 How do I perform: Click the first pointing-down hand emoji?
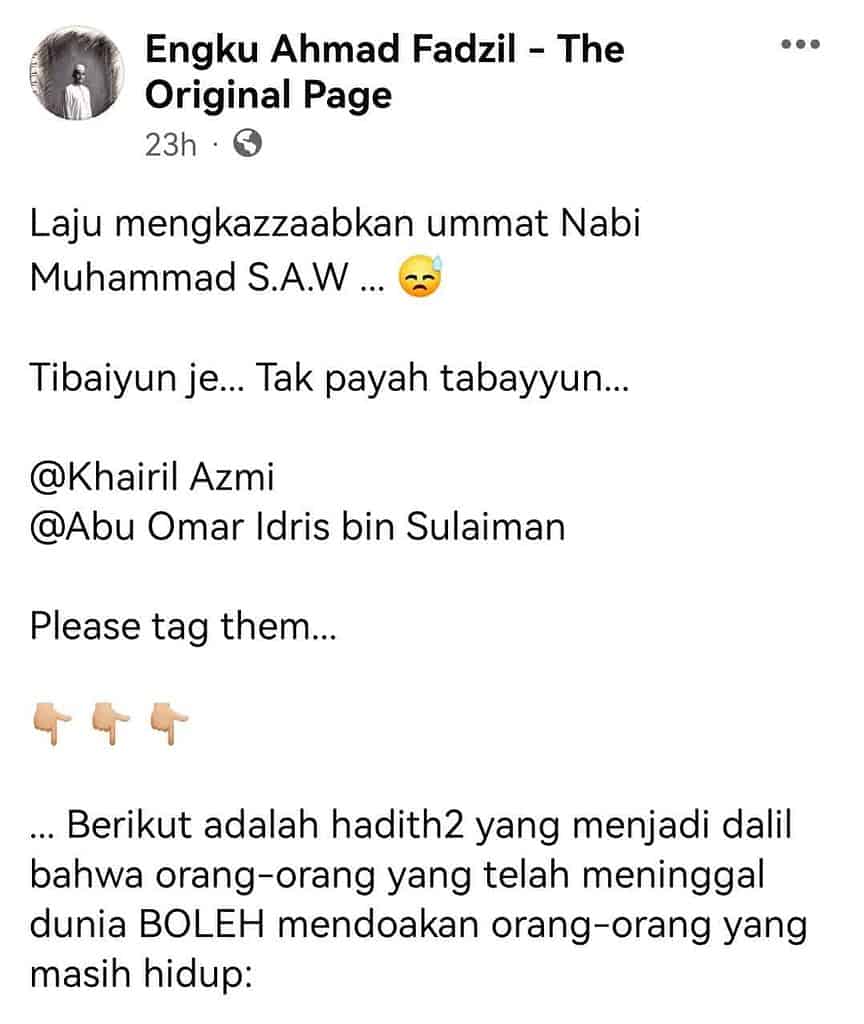click(x=52, y=724)
